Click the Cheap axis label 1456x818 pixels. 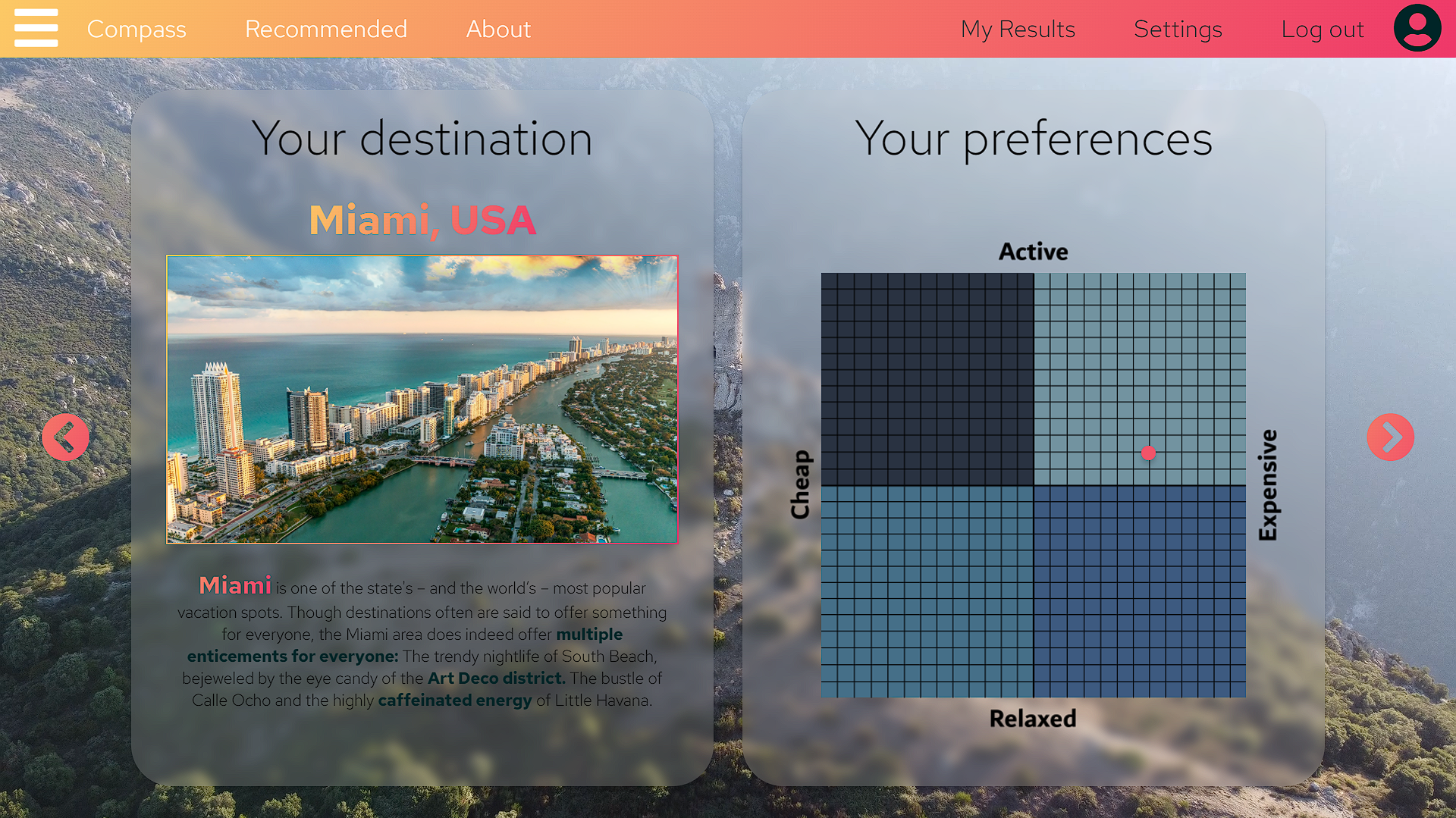[x=801, y=484]
